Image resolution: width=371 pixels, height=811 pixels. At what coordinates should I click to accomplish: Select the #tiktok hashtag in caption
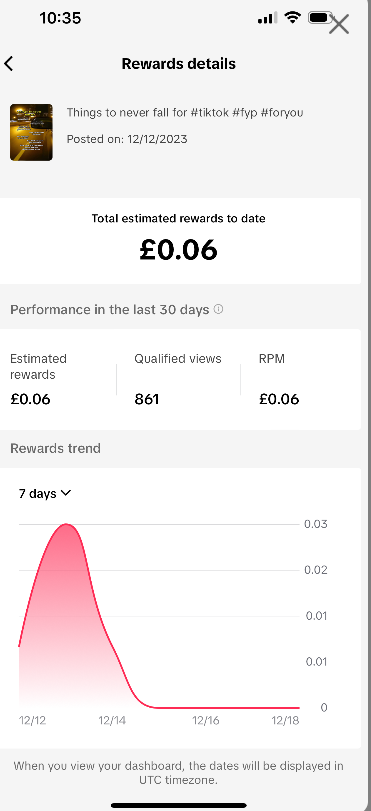coord(210,112)
